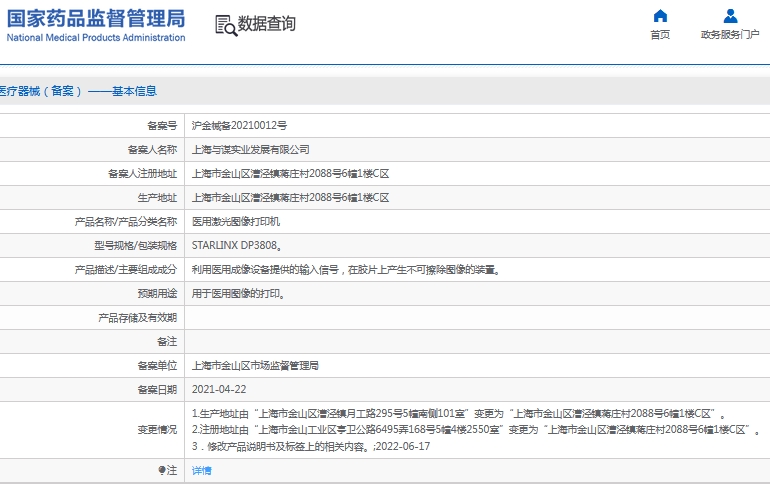Image resolution: width=770 pixels, height=486 pixels.
Task: Click intended use 用于医用图像的打印
Action: (238, 294)
